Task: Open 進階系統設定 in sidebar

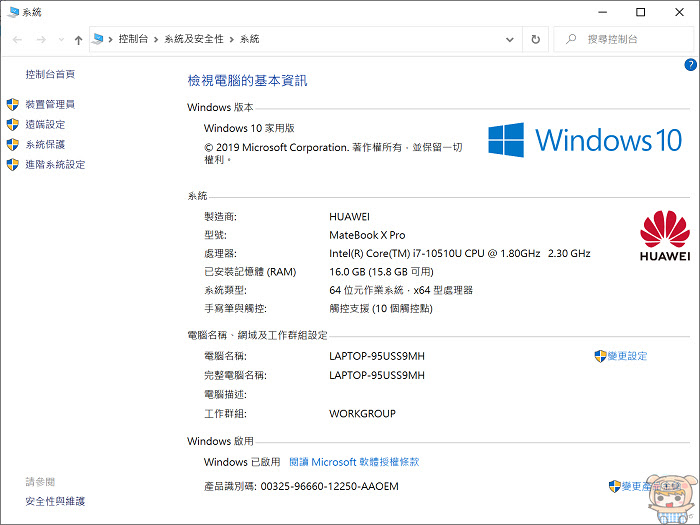Action: point(55,165)
